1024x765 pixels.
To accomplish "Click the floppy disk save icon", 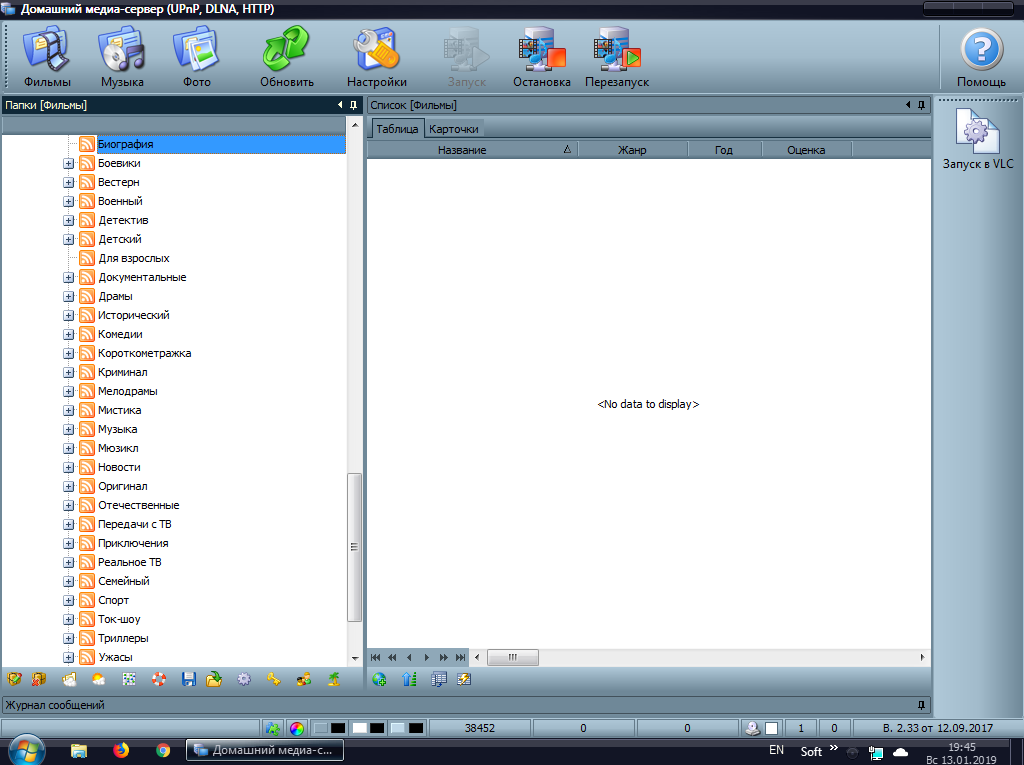I will 188,679.
